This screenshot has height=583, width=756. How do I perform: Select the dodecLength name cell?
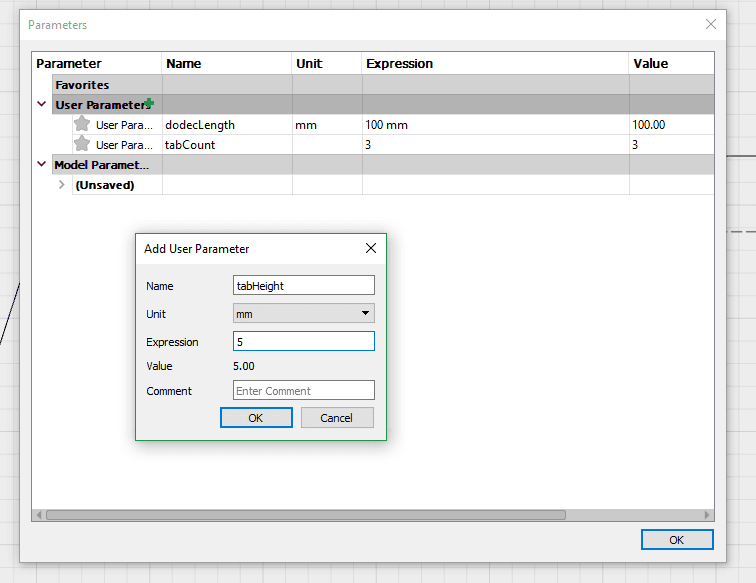click(227, 125)
